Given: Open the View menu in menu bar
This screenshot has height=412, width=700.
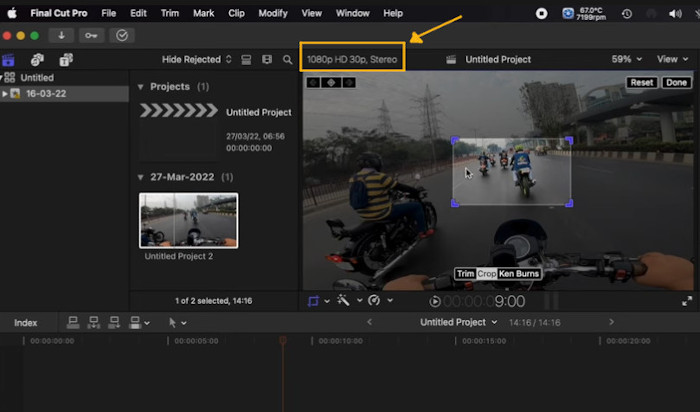Looking at the screenshot, I should 312,13.
